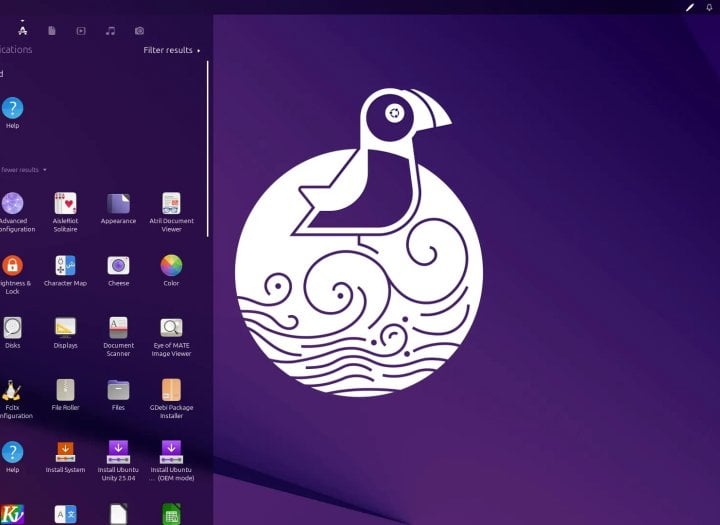Viewport: 720px width, 525px height.
Task: Launch Document Scanner
Action: 118,337
